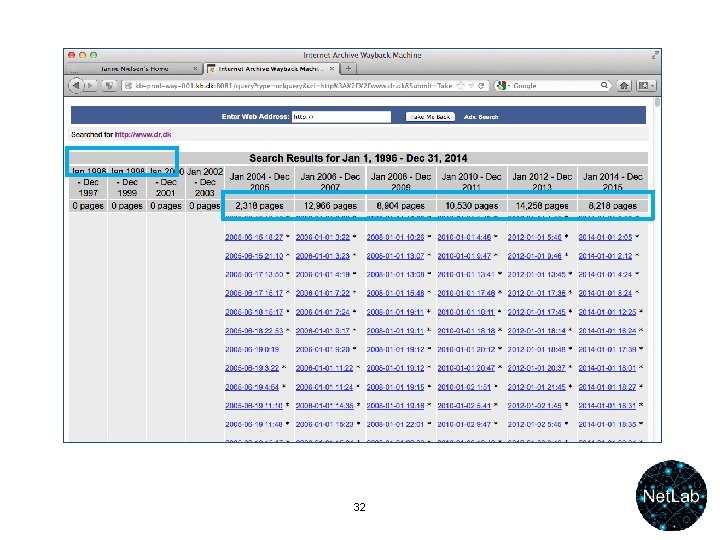The width and height of the screenshot is (720, 540).
Task: Click the browser URL address field
Action: tap(294, 86)
